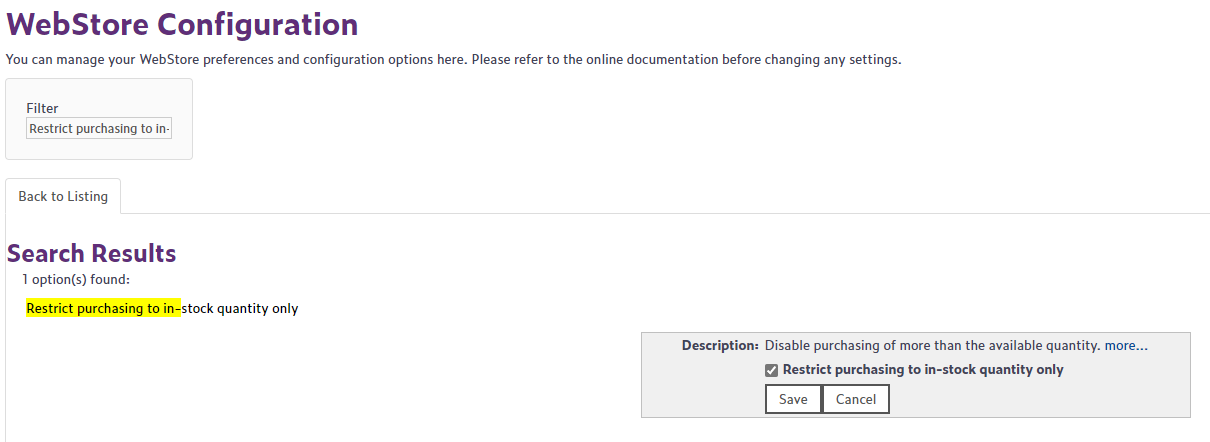This screenshot has height=442, width=1210.
Task: Untick the Restrict purchasing to in-stock checkbox
Action: 771,370
